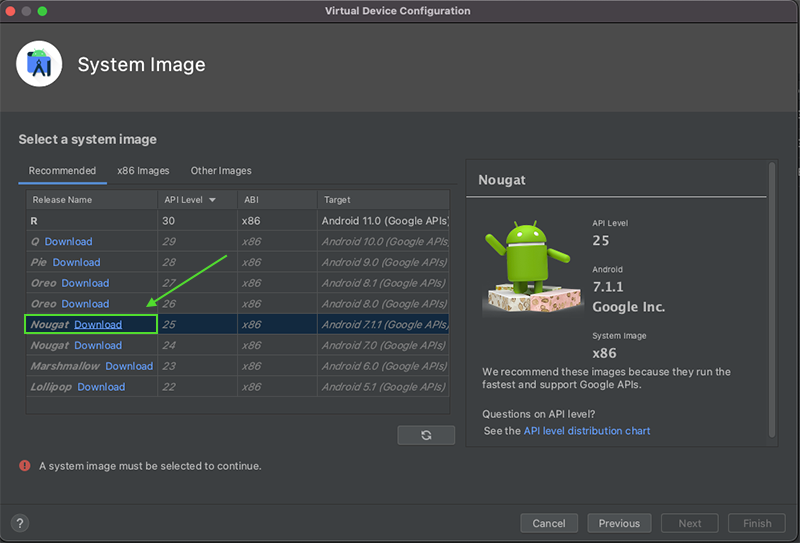Download the Marshmallow system image
The width and height of the screenshot is (800, 543).
pyautogui.click(x=129, y=366)
